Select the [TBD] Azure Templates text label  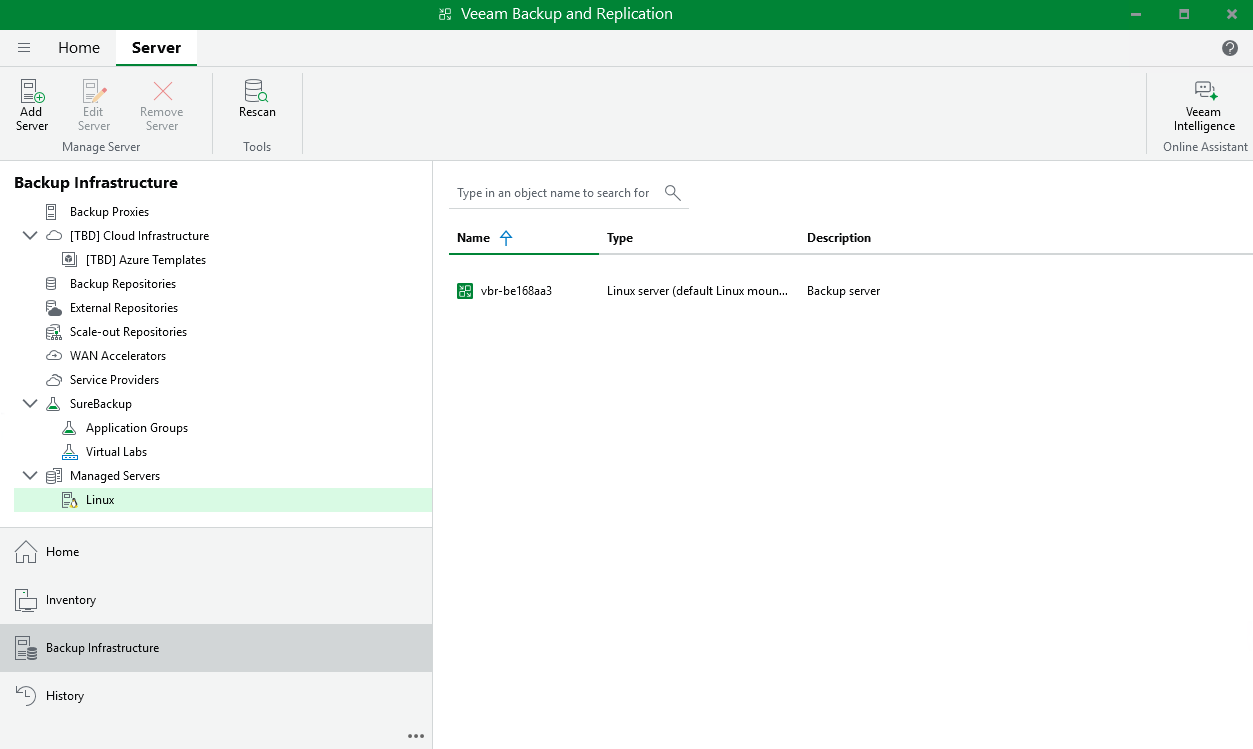146,260
